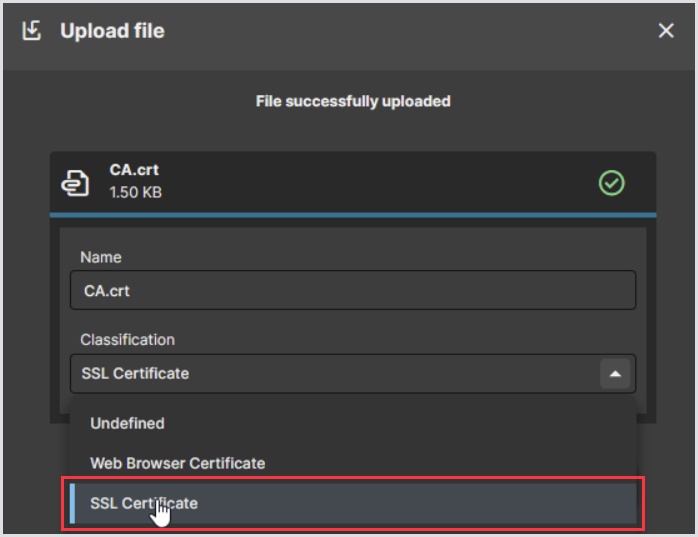Screen dimensions: 698x537
Task: Click the Classification field label
Action: (x=127, y=340)
